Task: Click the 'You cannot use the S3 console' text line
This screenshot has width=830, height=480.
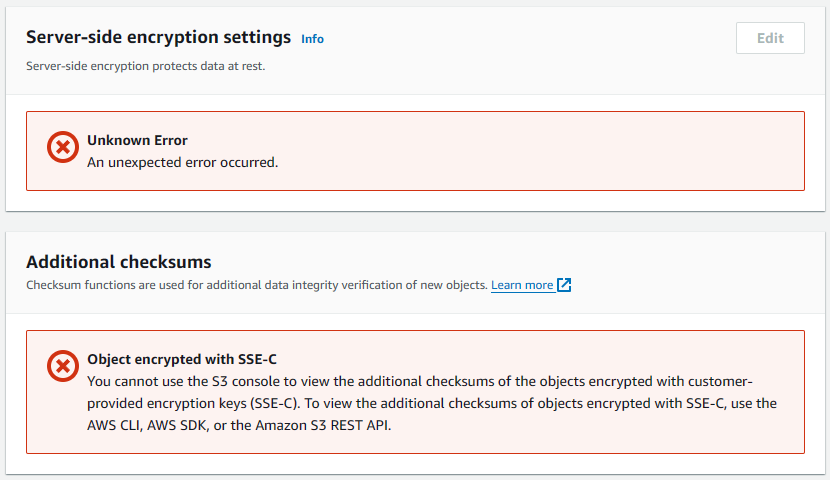Action: [420, 381]
